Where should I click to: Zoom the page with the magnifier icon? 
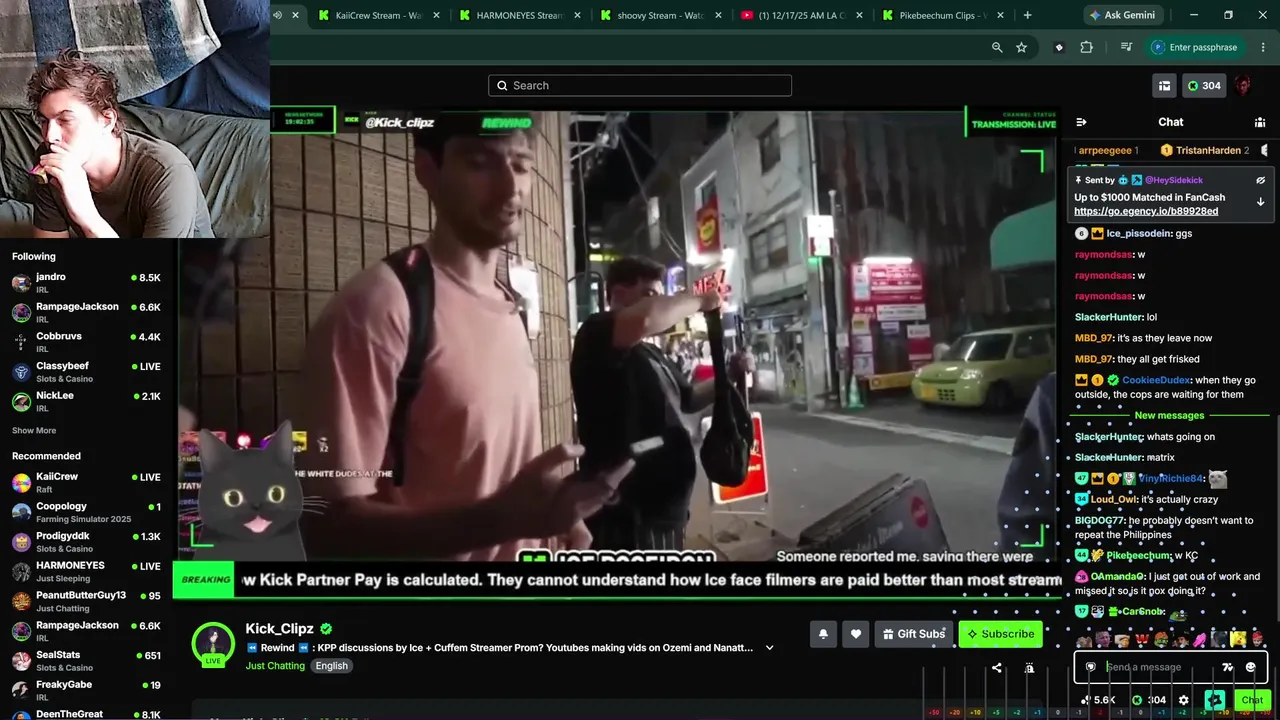point(997,47)
